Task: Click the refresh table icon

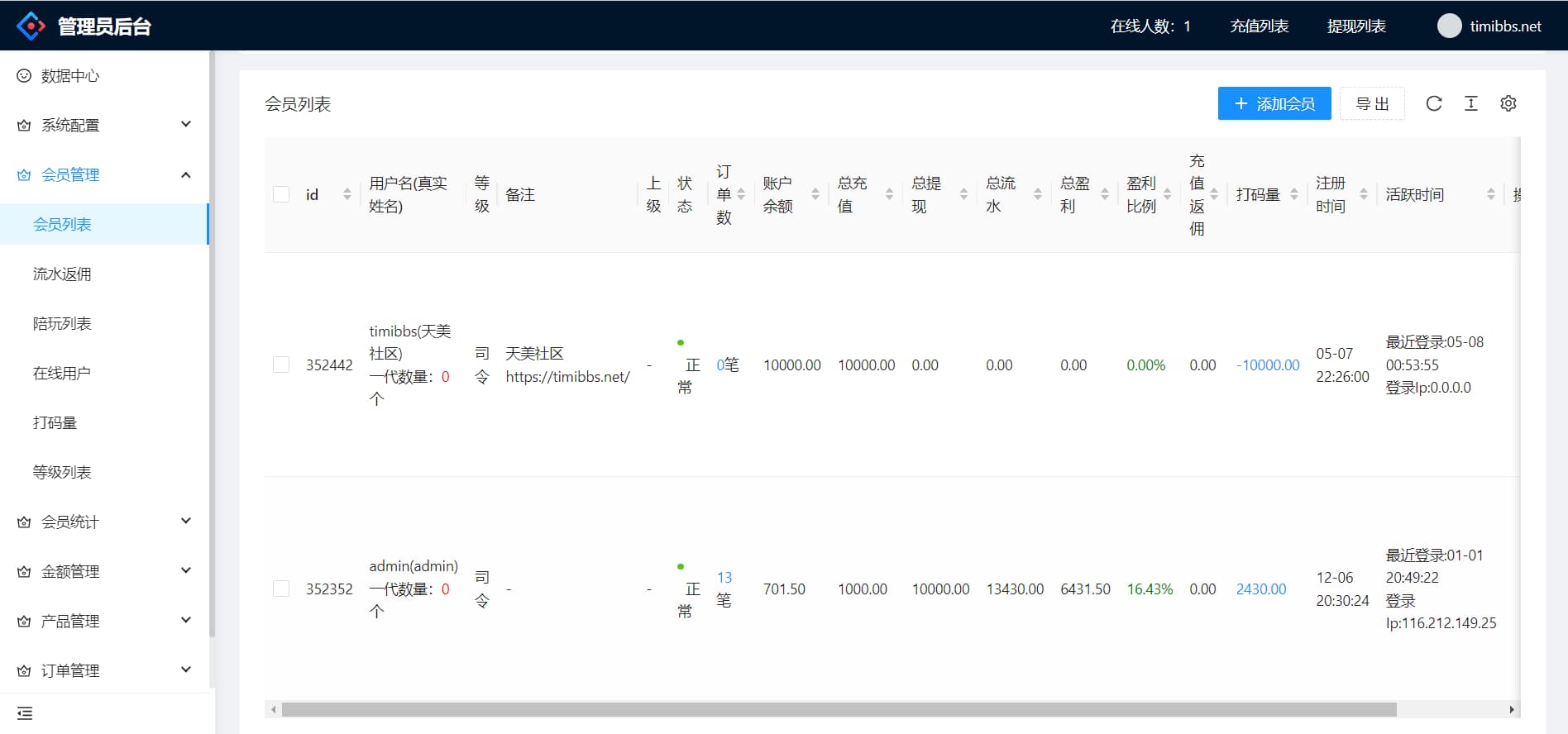Action: pyautogui.click(x=1434, y=103)
